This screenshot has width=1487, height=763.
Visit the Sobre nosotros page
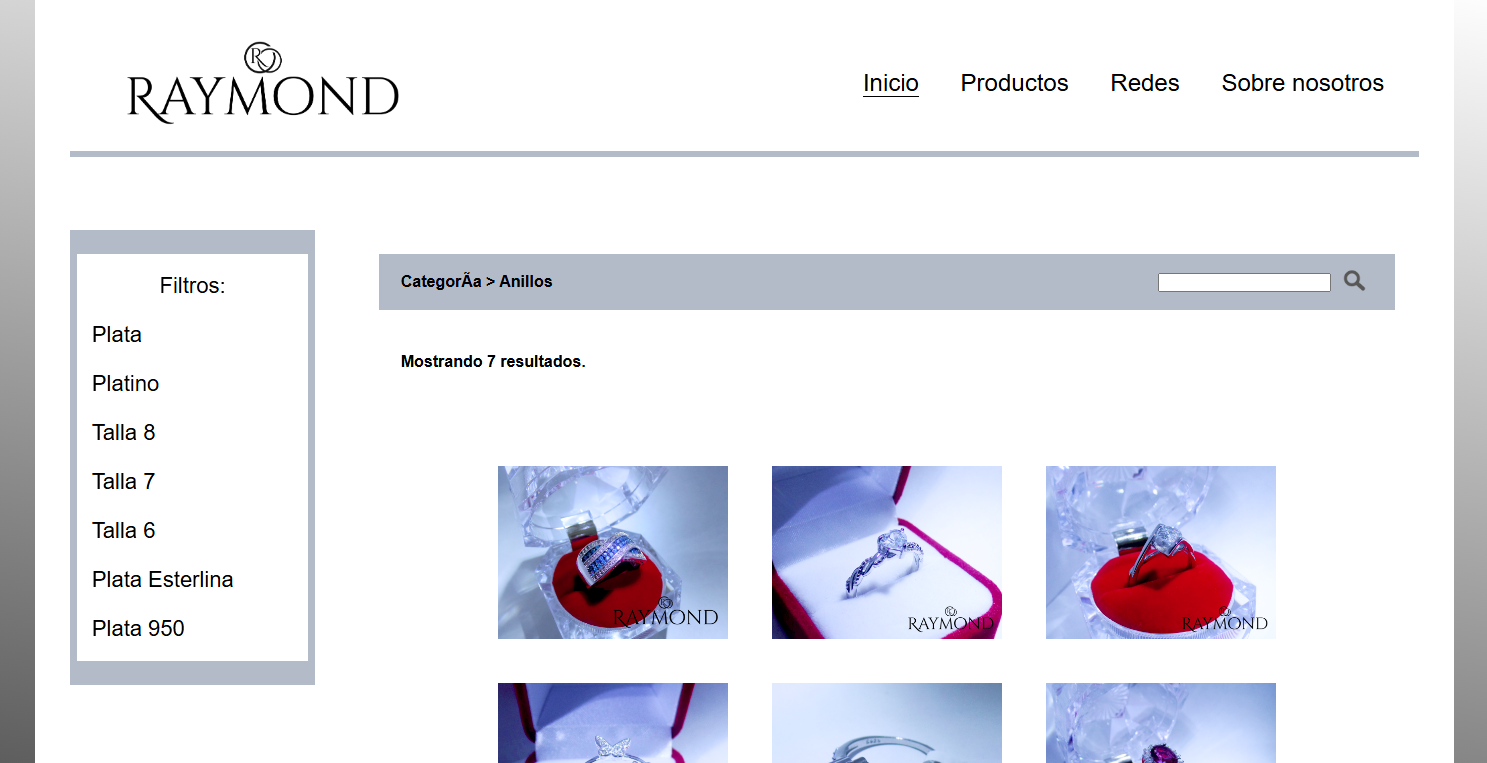pos(1302,83)
